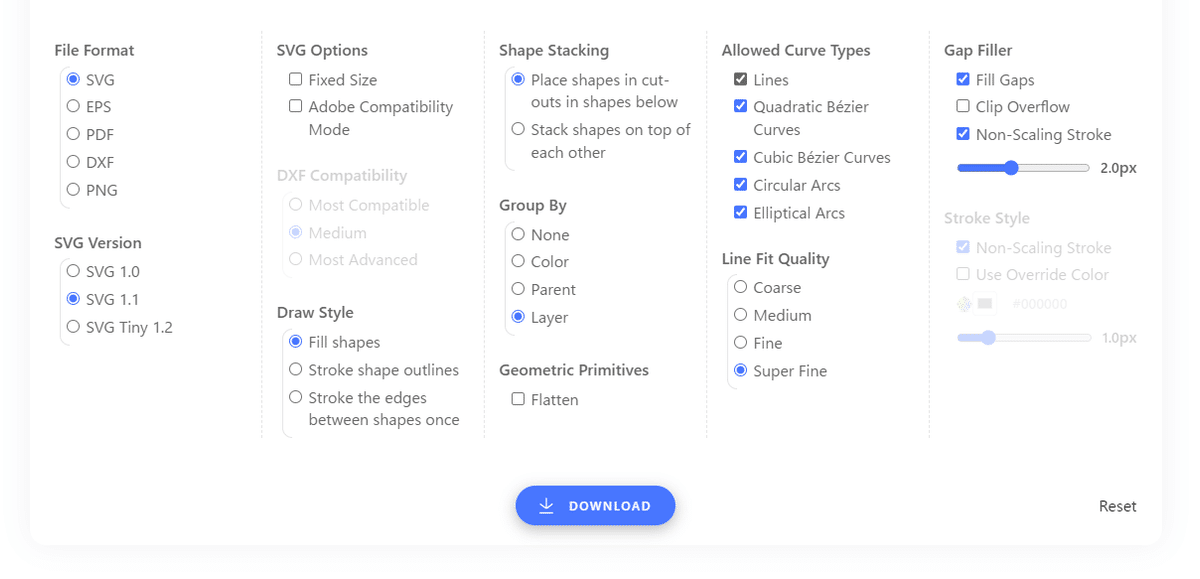
Task: Uncheck Cubic Bézier Curves
Action: click(741, 157)
